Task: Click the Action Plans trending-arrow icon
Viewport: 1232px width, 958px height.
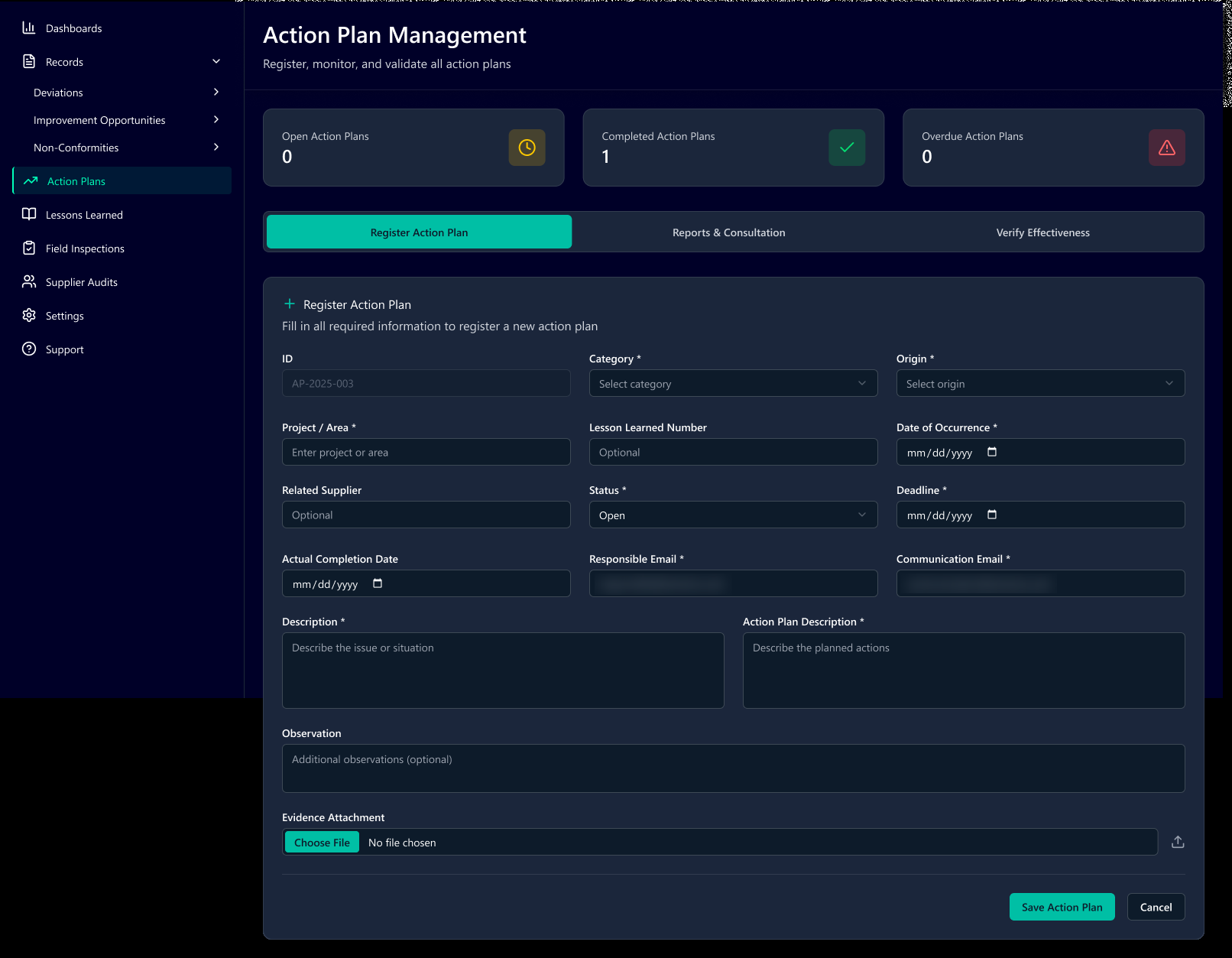Action: click(x=31, y=180)
